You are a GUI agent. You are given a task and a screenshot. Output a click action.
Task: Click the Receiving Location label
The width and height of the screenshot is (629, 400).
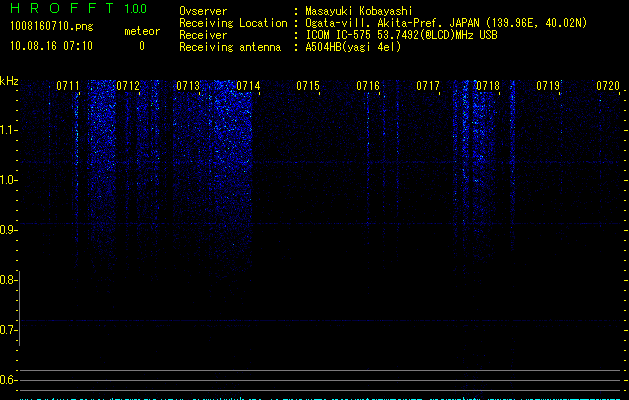coord(233,23)
